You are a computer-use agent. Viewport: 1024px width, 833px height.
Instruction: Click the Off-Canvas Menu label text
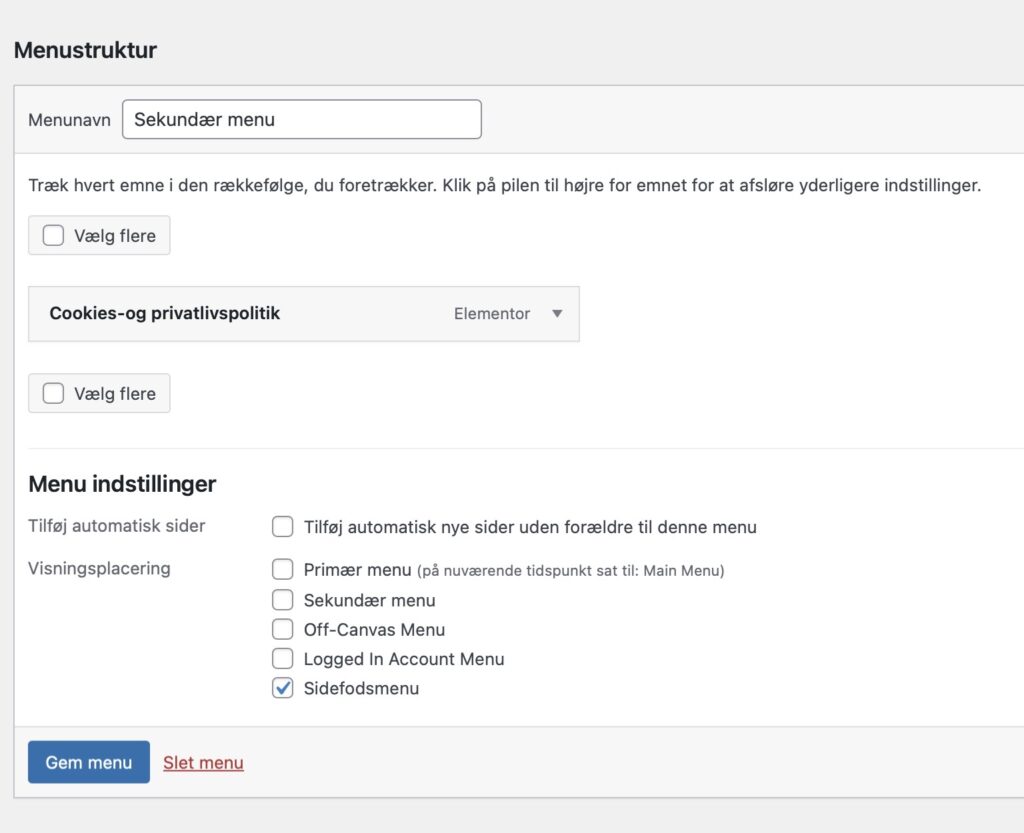374,629
